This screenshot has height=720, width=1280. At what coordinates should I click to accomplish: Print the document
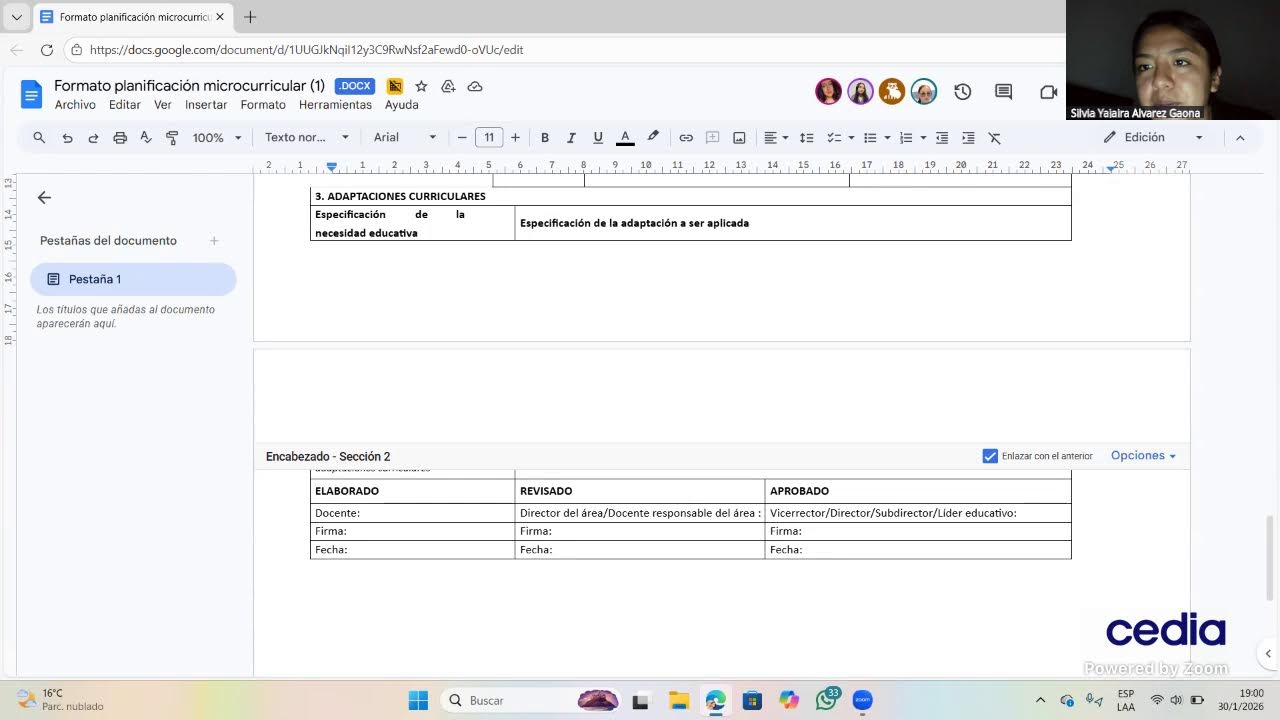pyautogui.click(x=120, y=138)
